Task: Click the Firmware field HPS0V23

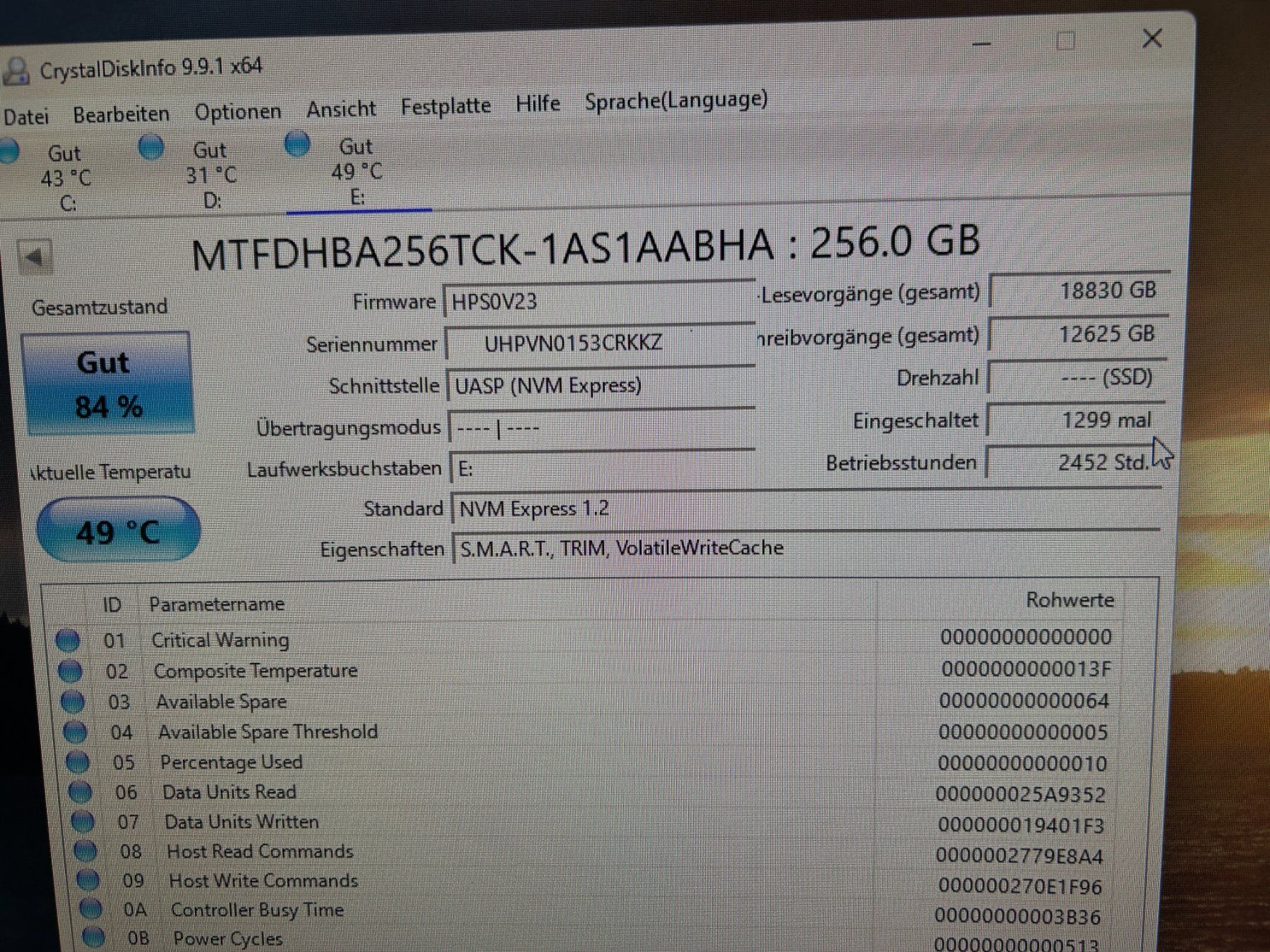Action: click(599, 301)
